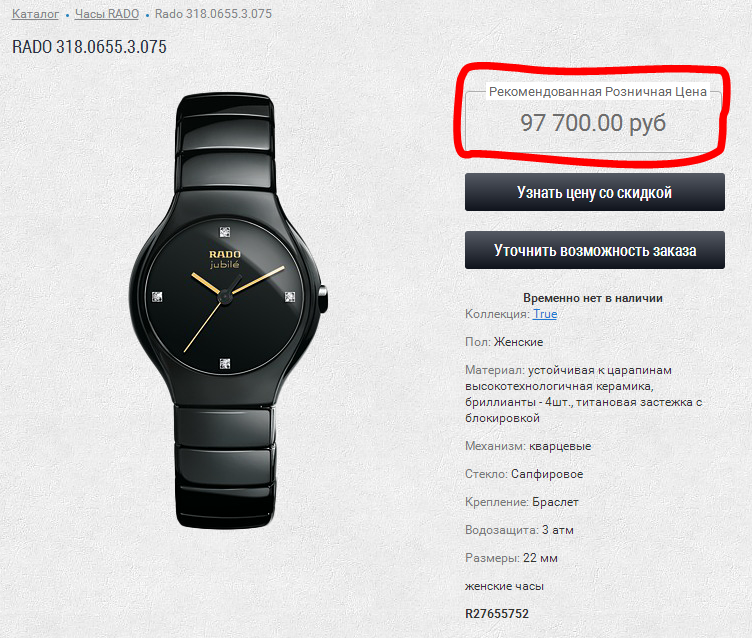Click the Рекомендованная Розничная Цена label
The height and width of the screenshot is (638, 752).
(598, 92)
